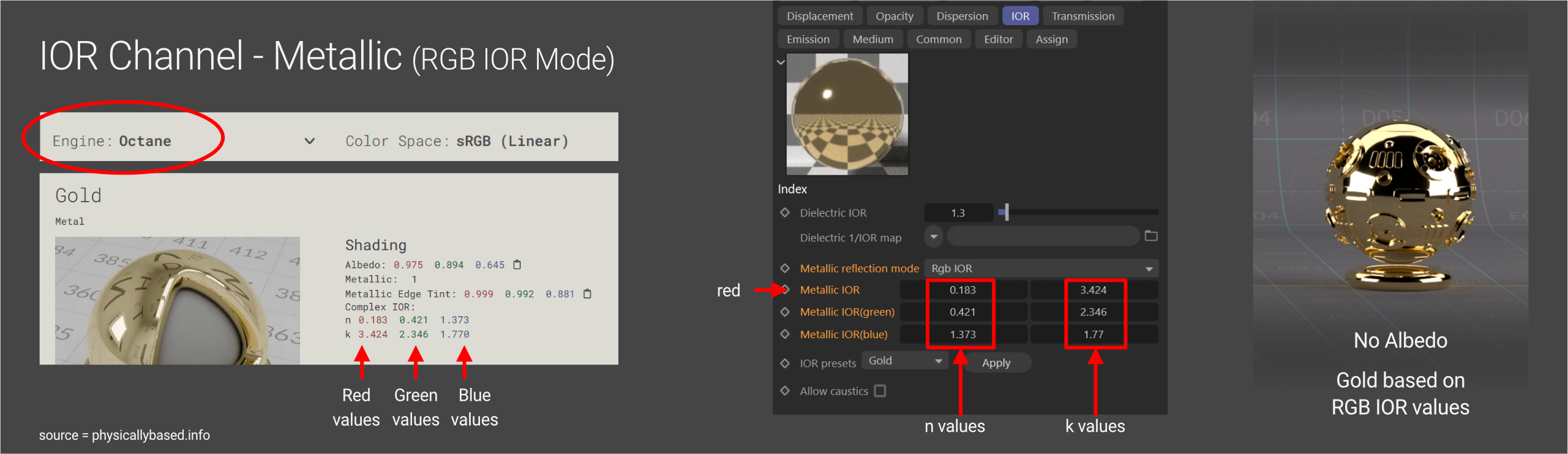Collapse the material preview with chevron

pos(781,62)
